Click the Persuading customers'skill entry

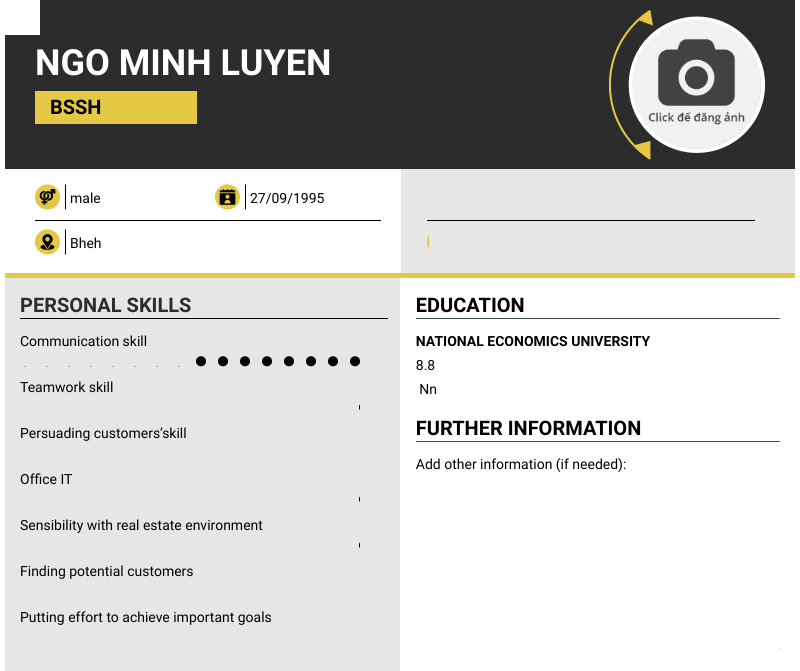[x=103, y=433]
